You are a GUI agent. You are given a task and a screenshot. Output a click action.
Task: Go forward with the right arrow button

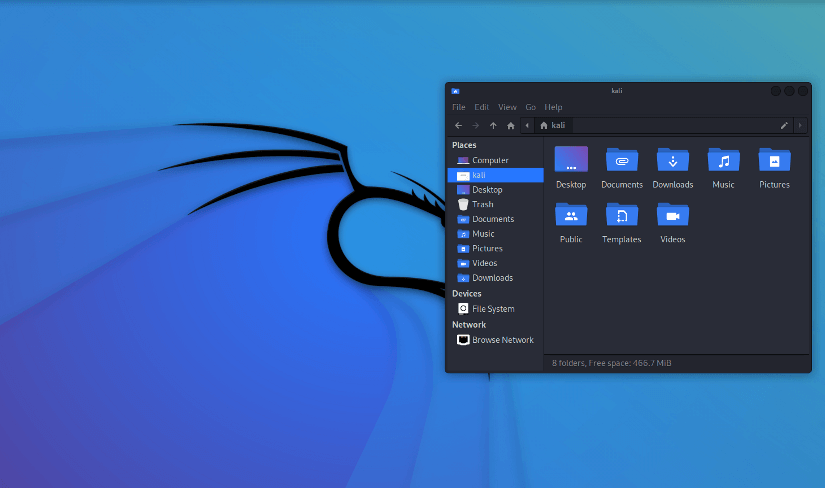click(x=476, y=125)
